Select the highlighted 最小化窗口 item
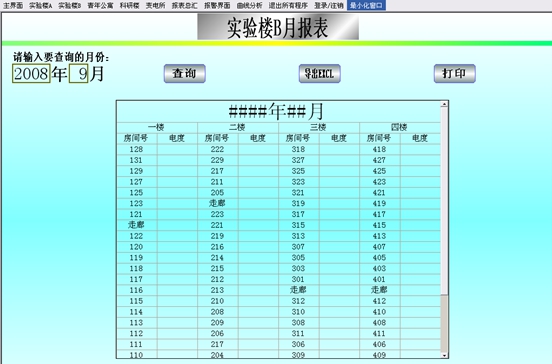The width and height of the screenshot is (552, 364). pos(366,5)
